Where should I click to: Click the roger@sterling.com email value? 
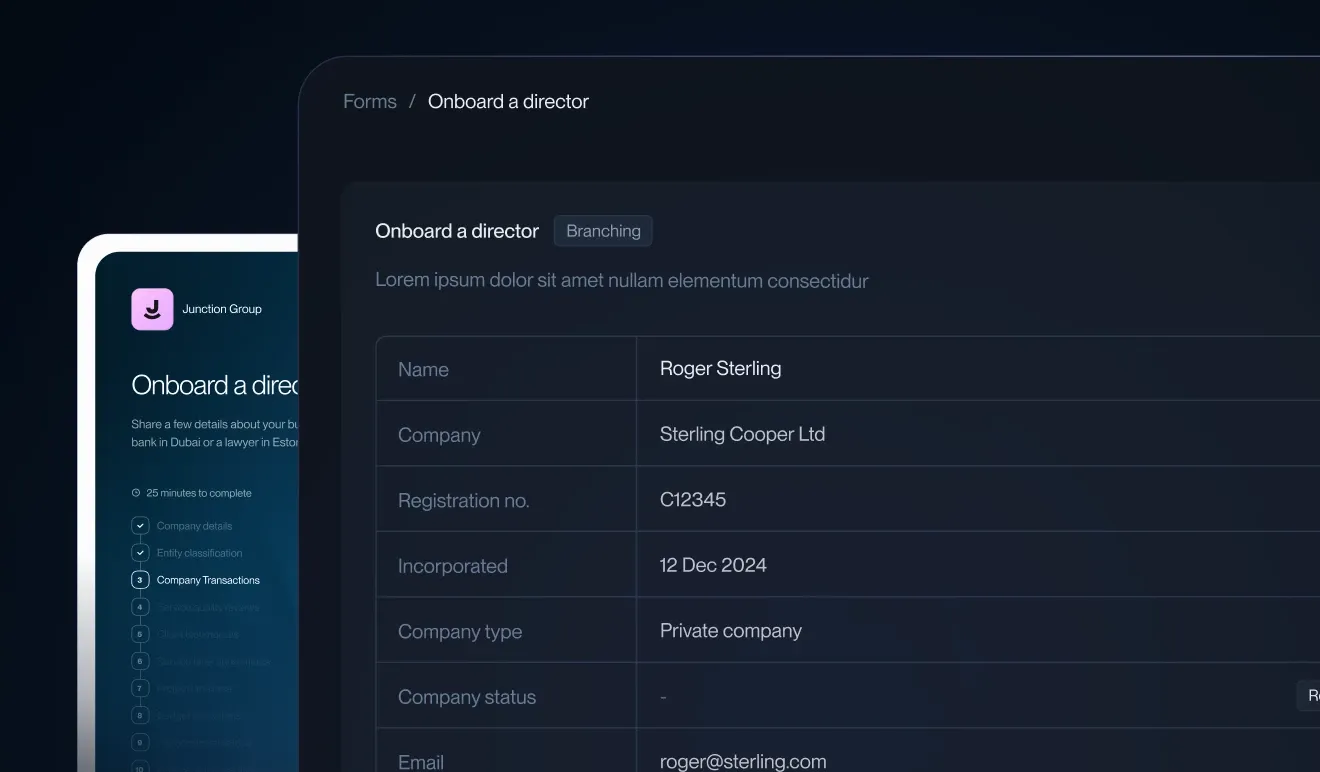pyautogui.click(x=743, y=762)
